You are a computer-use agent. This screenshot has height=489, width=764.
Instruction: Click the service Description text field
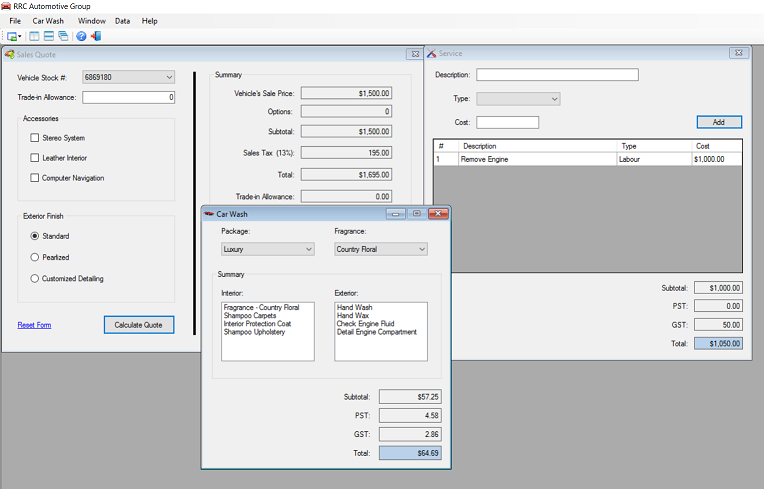click(x=557, y=74)
